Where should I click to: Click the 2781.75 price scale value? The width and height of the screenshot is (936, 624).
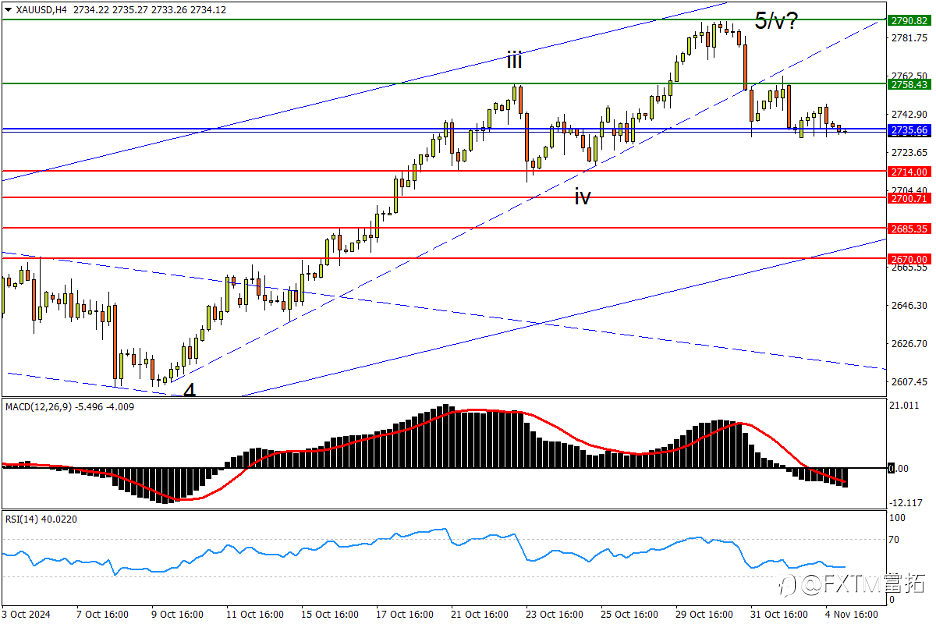click(x=909, y=38)
